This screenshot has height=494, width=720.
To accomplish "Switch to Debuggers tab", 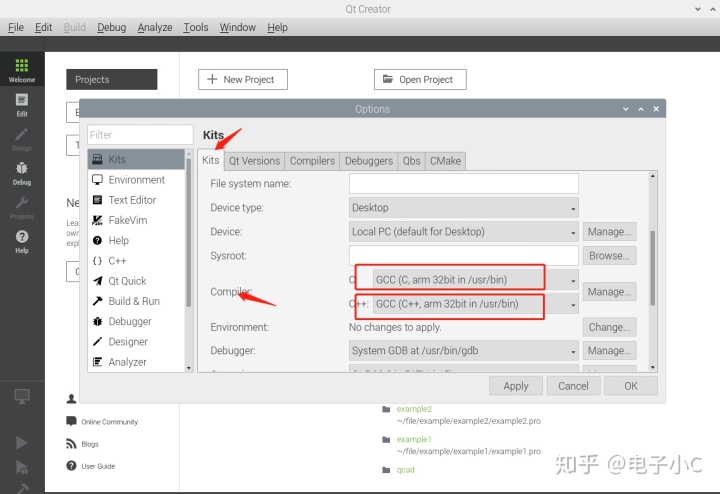I will 369,161.
